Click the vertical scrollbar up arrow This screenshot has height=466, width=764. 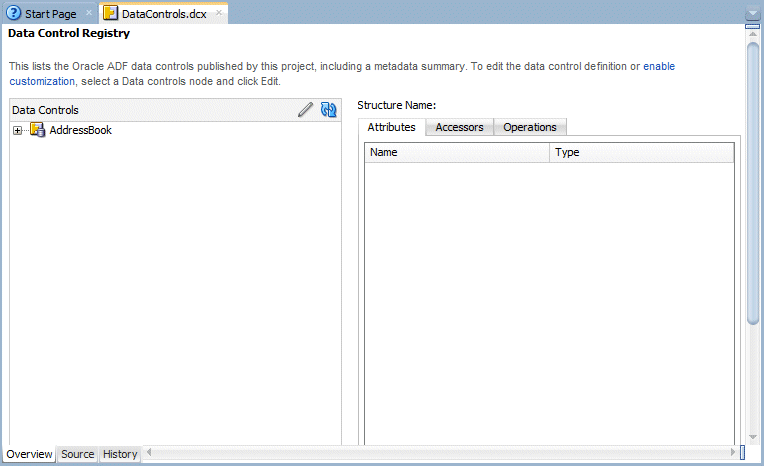pos(753,34)
